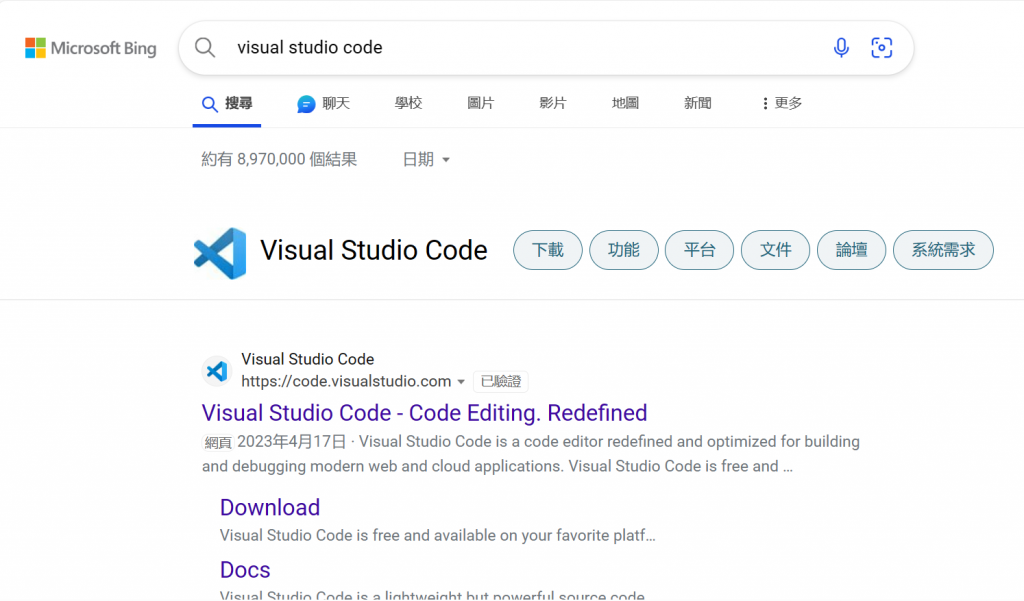Click the 'Visual Studio Code' heading title
1024x601 pixels.
point(374,250)
